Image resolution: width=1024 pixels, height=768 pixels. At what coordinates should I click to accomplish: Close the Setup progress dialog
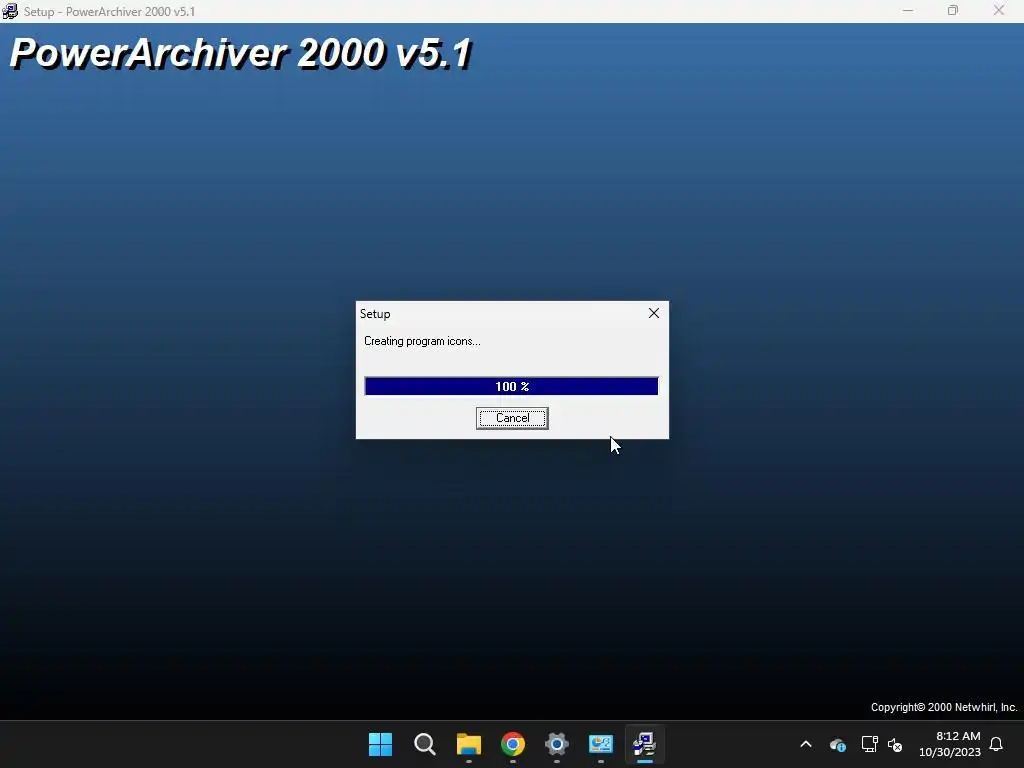654,313
